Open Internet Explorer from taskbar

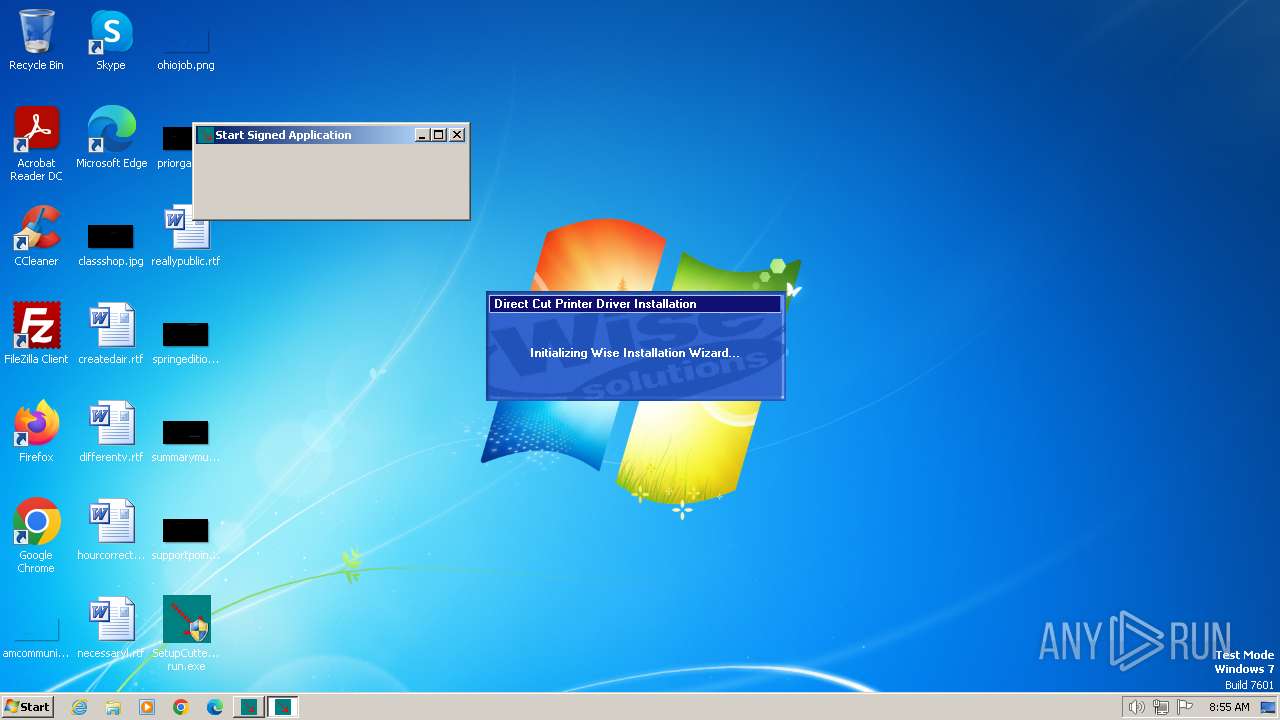coord(79,707)
